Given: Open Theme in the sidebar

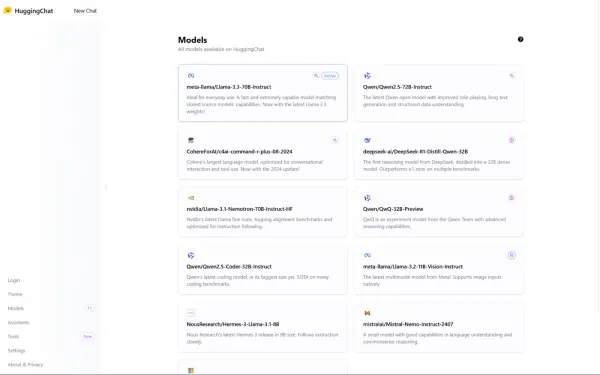Looking at the screenshot, I should coord(15,294).
